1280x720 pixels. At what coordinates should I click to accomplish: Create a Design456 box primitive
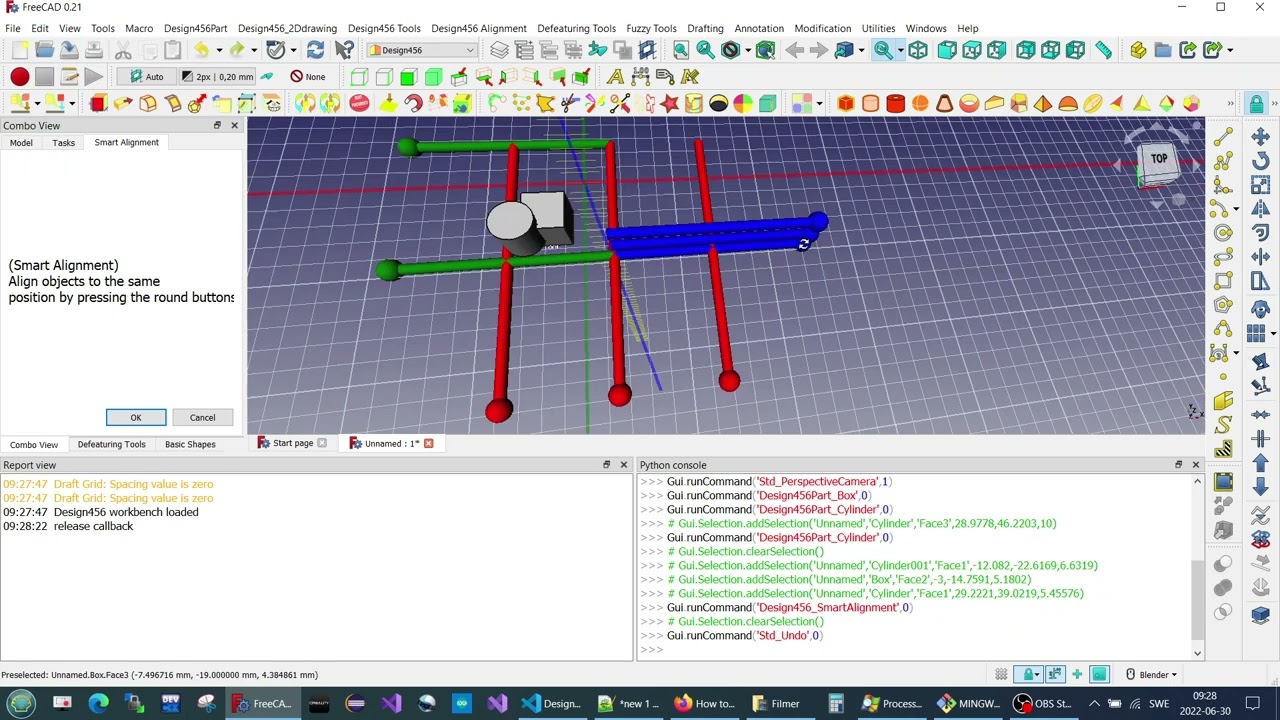coord(846,103)
